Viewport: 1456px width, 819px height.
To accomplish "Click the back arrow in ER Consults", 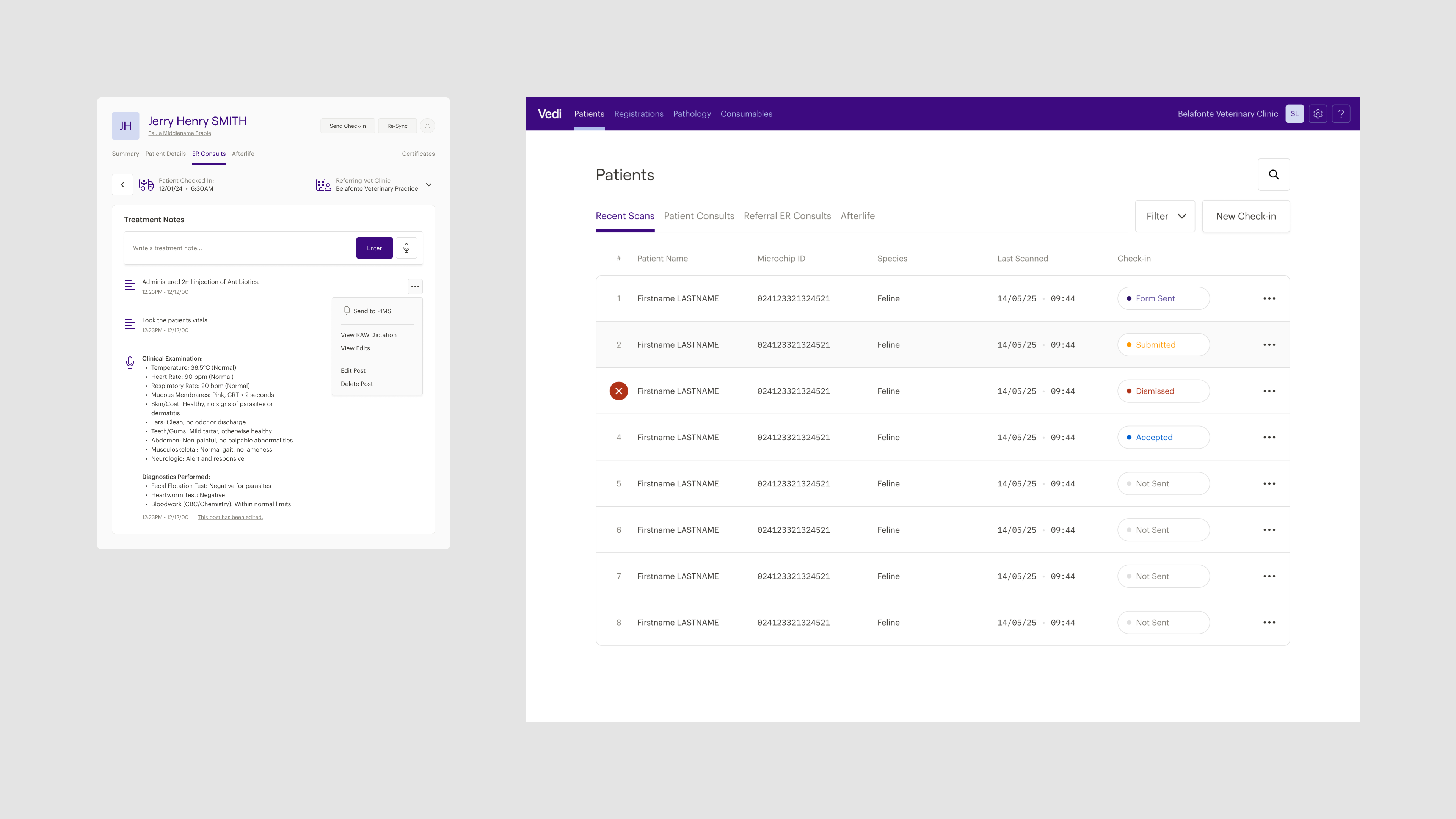I will (x=122, y=185).
